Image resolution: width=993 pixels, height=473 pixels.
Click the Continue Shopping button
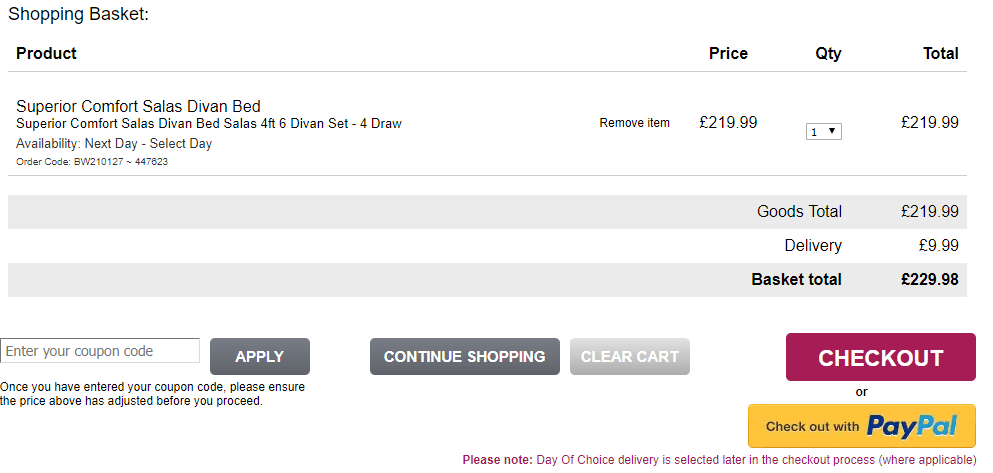pyautogui.click(x=465, y=356)
